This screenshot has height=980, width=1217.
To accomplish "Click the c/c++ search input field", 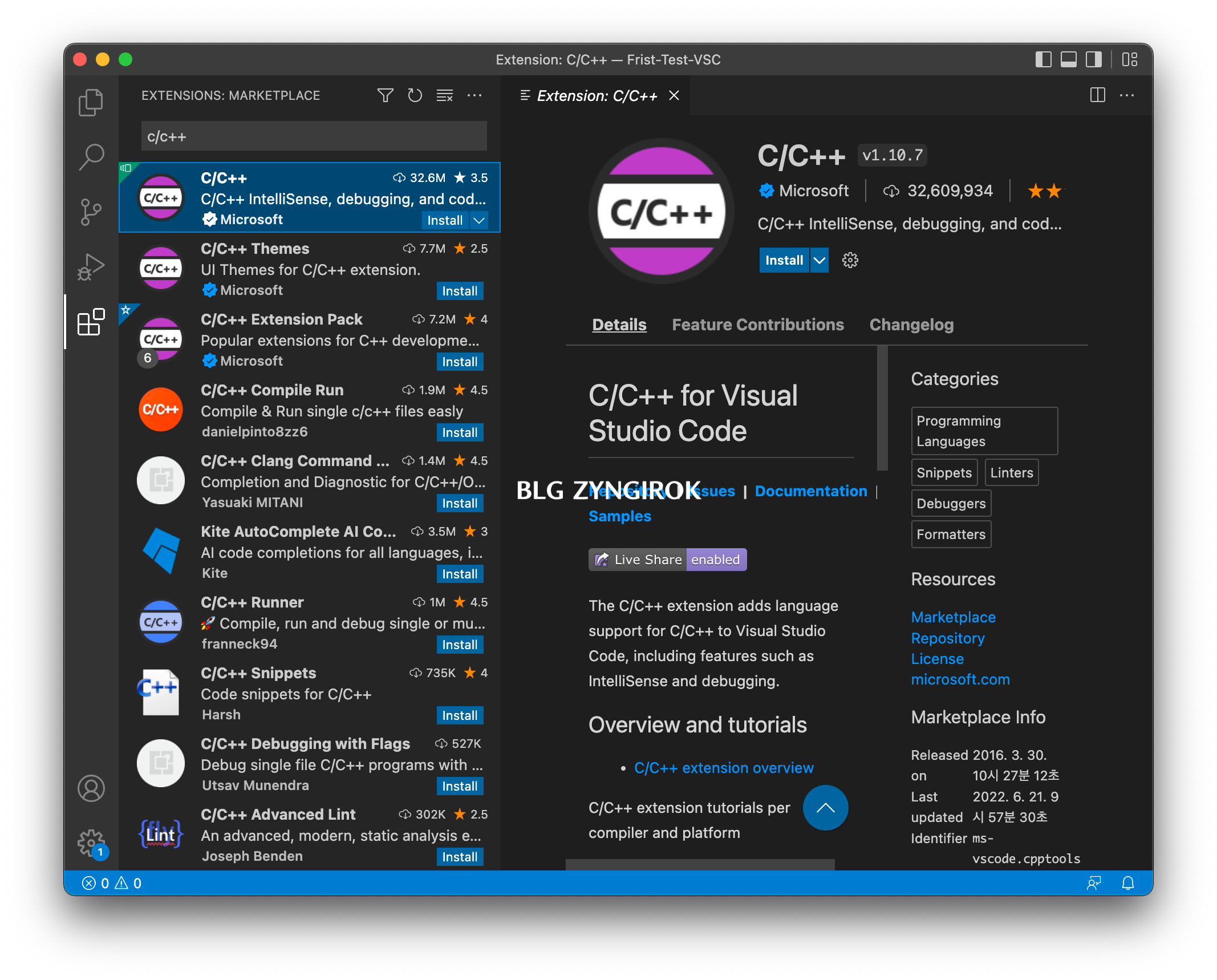I will 313,136.
